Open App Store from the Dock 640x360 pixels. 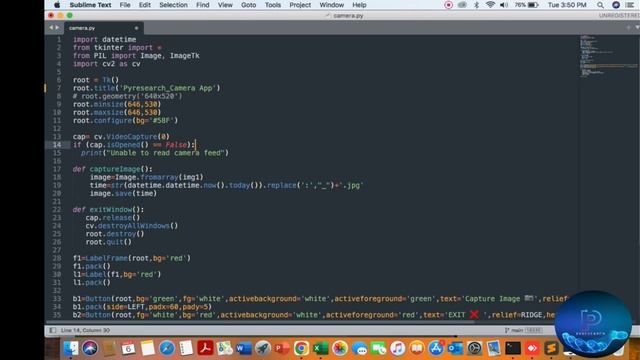(x=436, y=348)
